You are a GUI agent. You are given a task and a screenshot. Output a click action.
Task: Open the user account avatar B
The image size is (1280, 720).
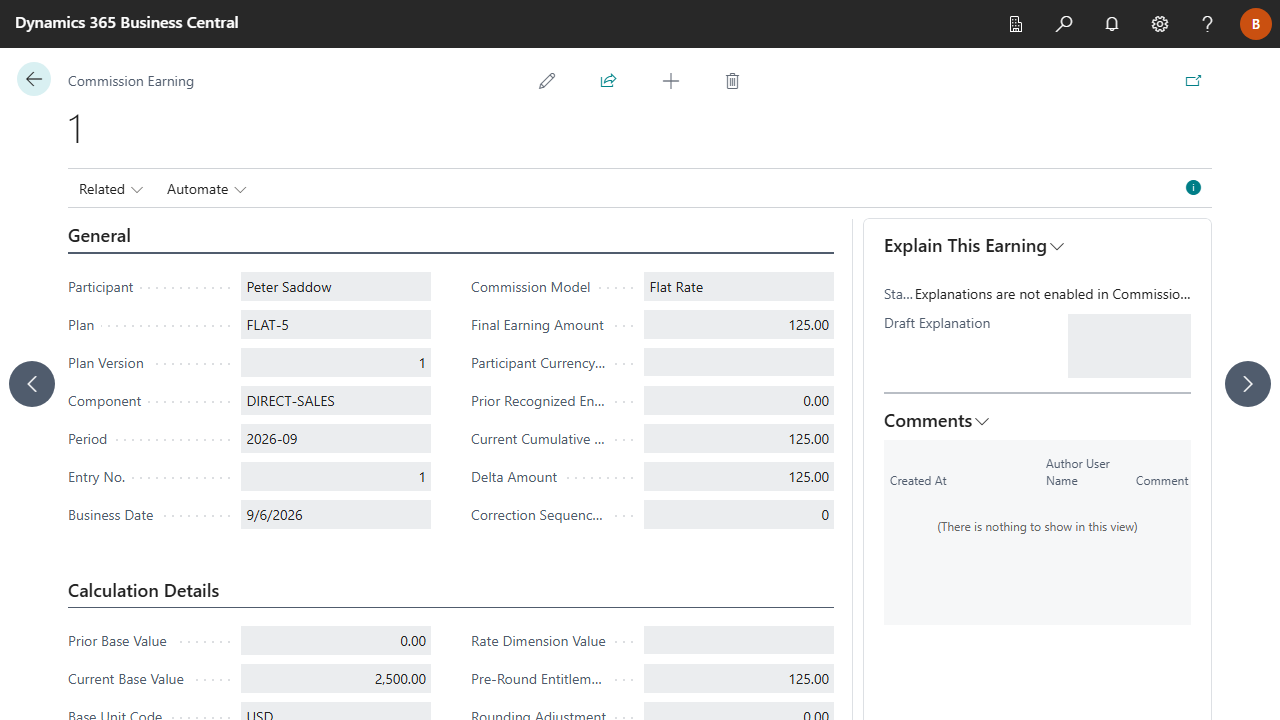coord(1256,24)
